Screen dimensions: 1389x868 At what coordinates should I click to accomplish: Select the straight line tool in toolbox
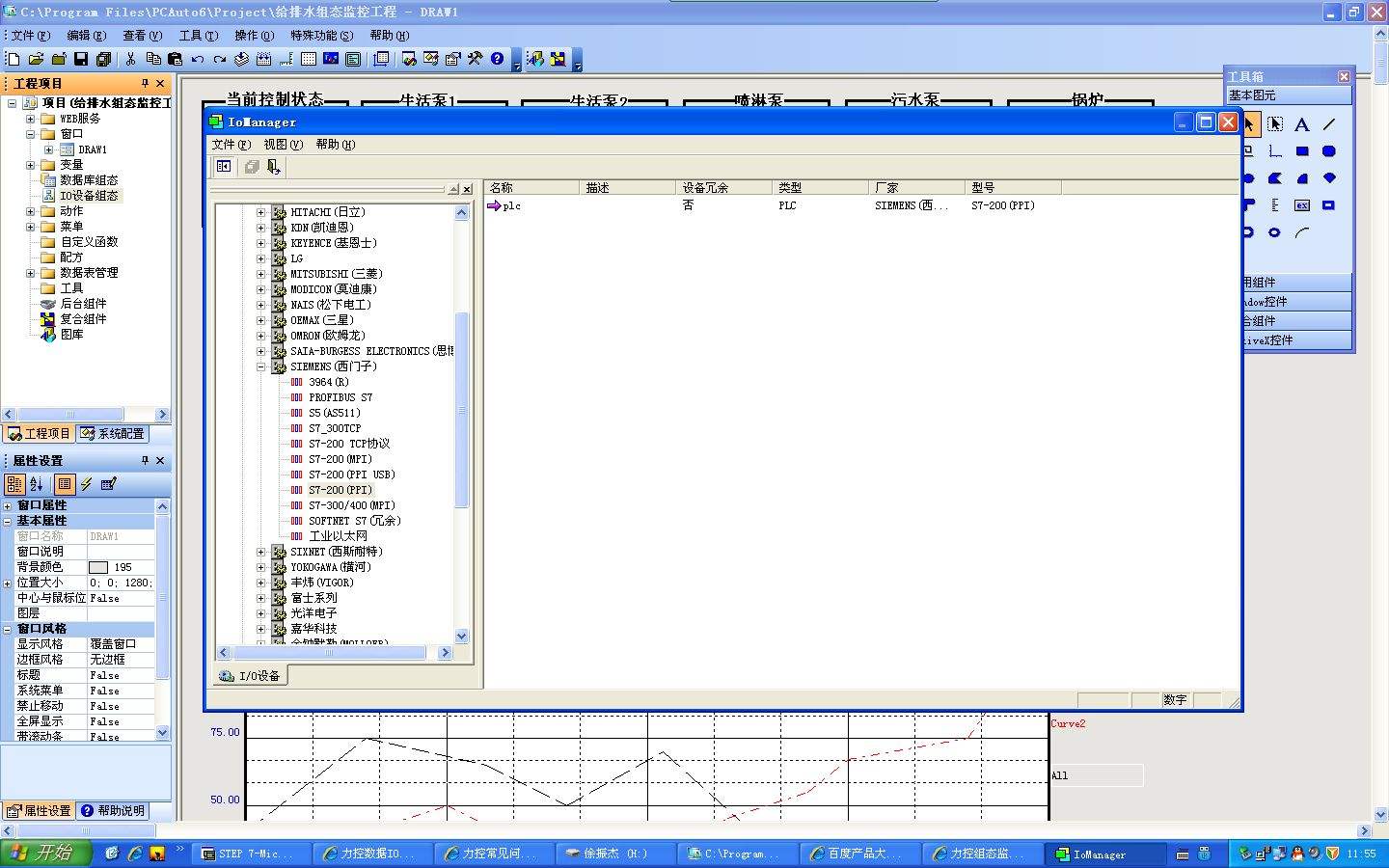1329,124
